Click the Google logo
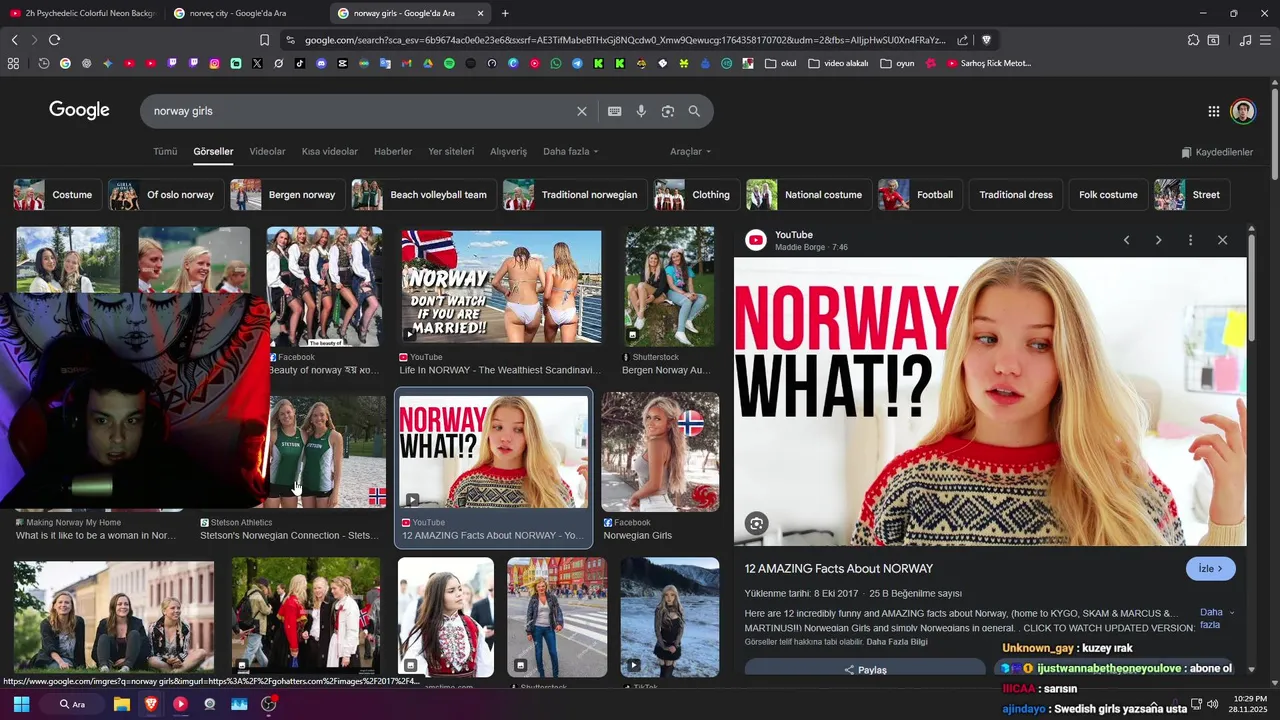 coord(79,110)
